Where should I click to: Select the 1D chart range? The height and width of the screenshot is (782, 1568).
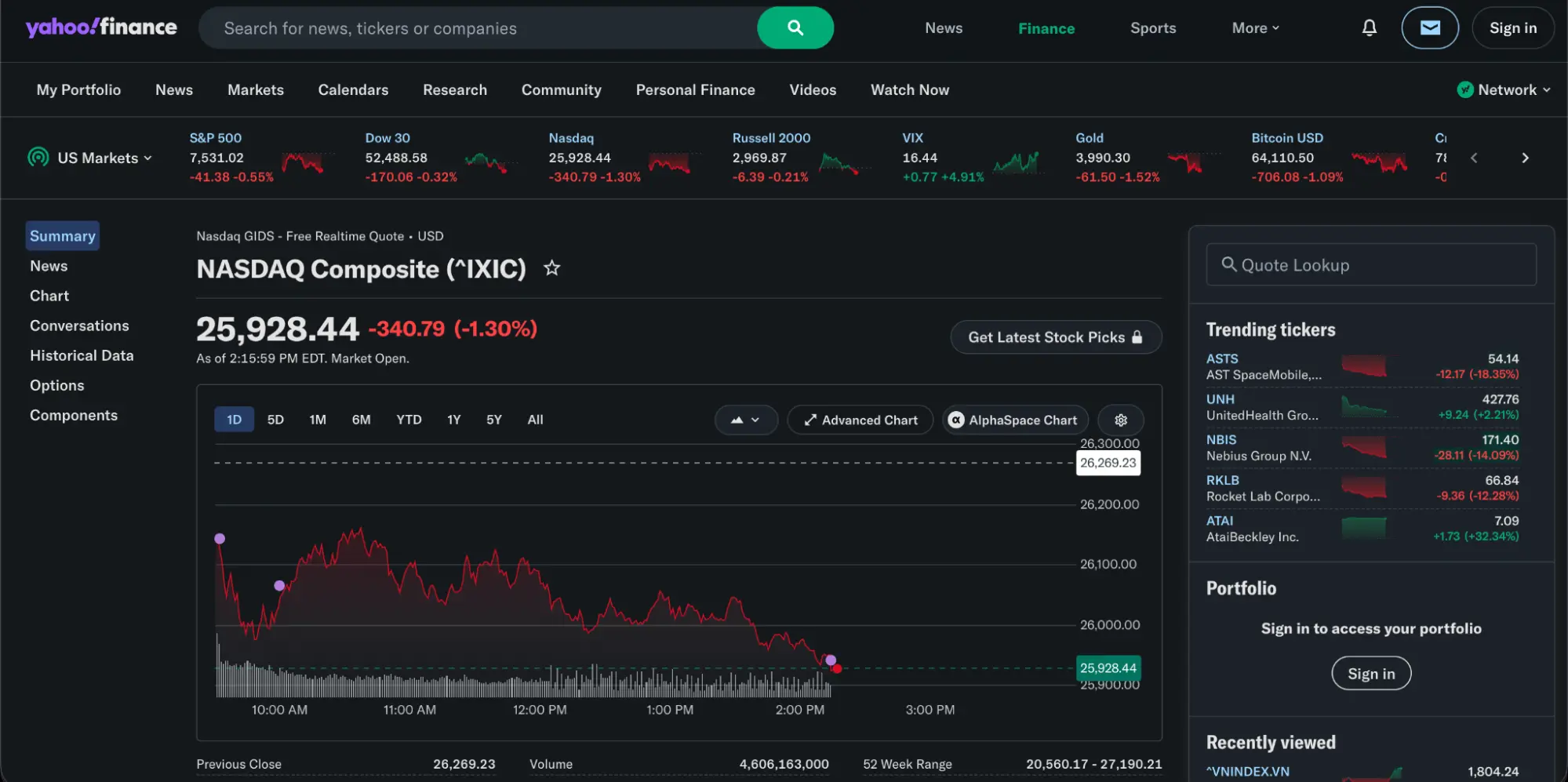tap(234, 420)
